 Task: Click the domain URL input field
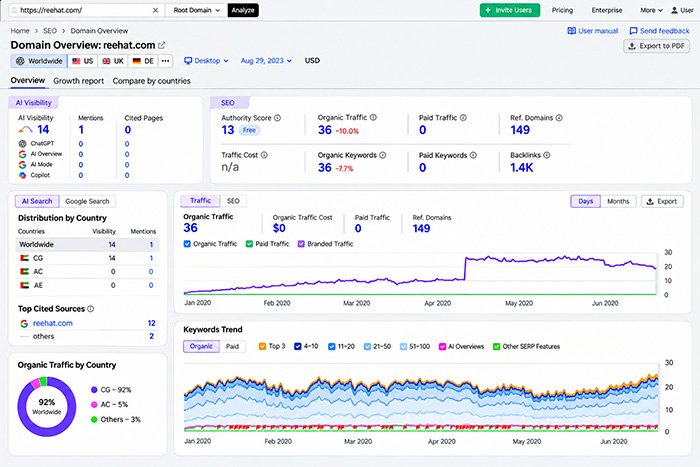click(83, 10)
